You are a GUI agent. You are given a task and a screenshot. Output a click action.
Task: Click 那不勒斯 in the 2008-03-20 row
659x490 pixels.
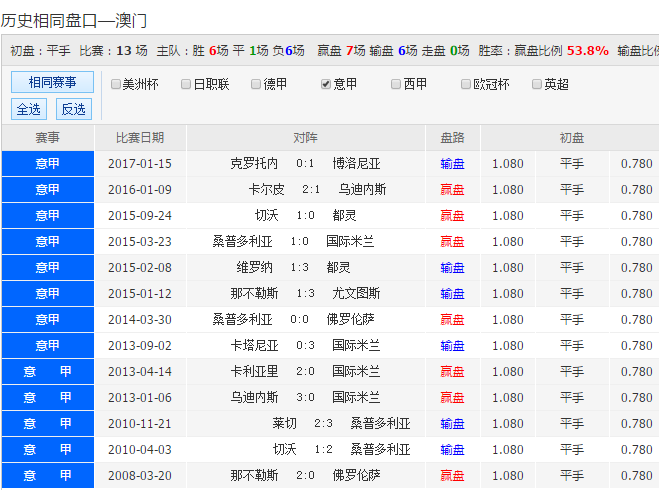[x=254, y=476]
